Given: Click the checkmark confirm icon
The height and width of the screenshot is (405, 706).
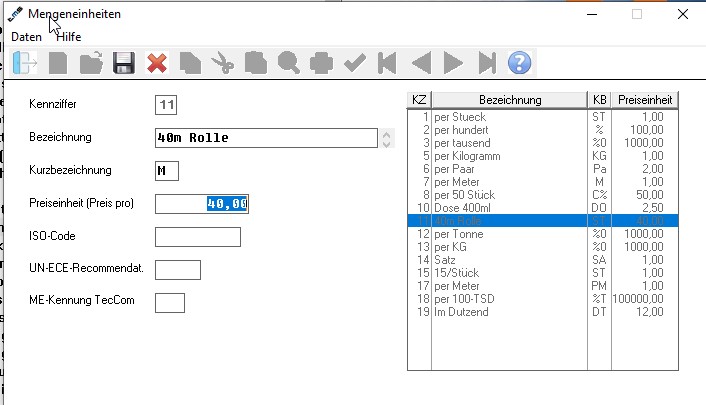Looking at the screenshot, I should (355, 63).
